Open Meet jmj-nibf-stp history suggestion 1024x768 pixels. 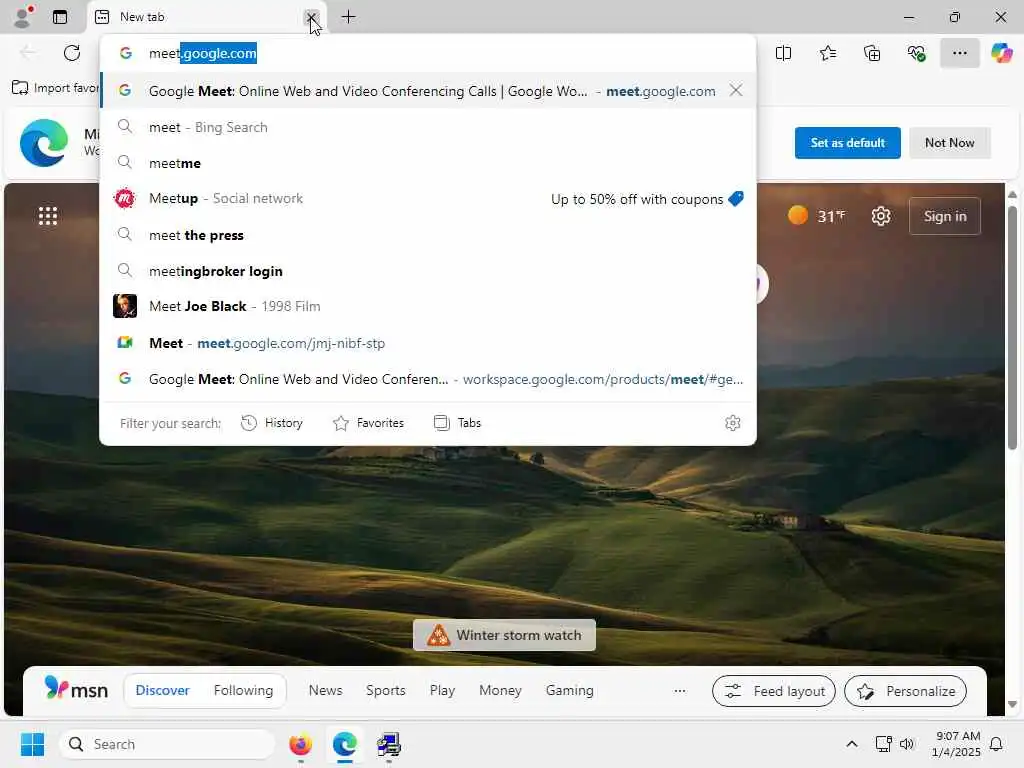tap(428, 343)
